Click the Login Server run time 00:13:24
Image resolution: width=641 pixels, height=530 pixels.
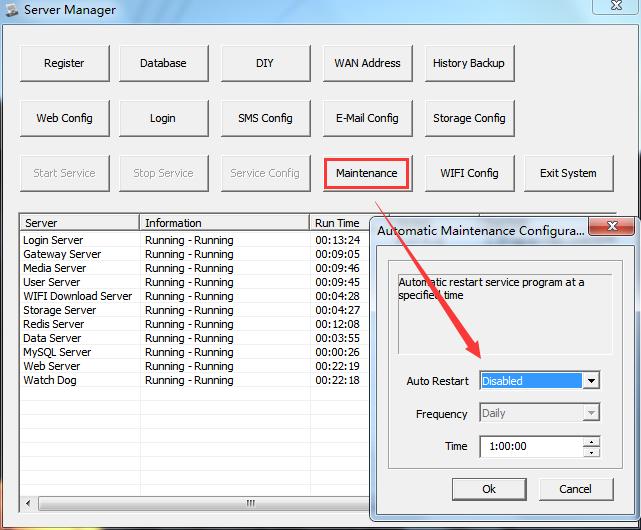click(338, 240)
